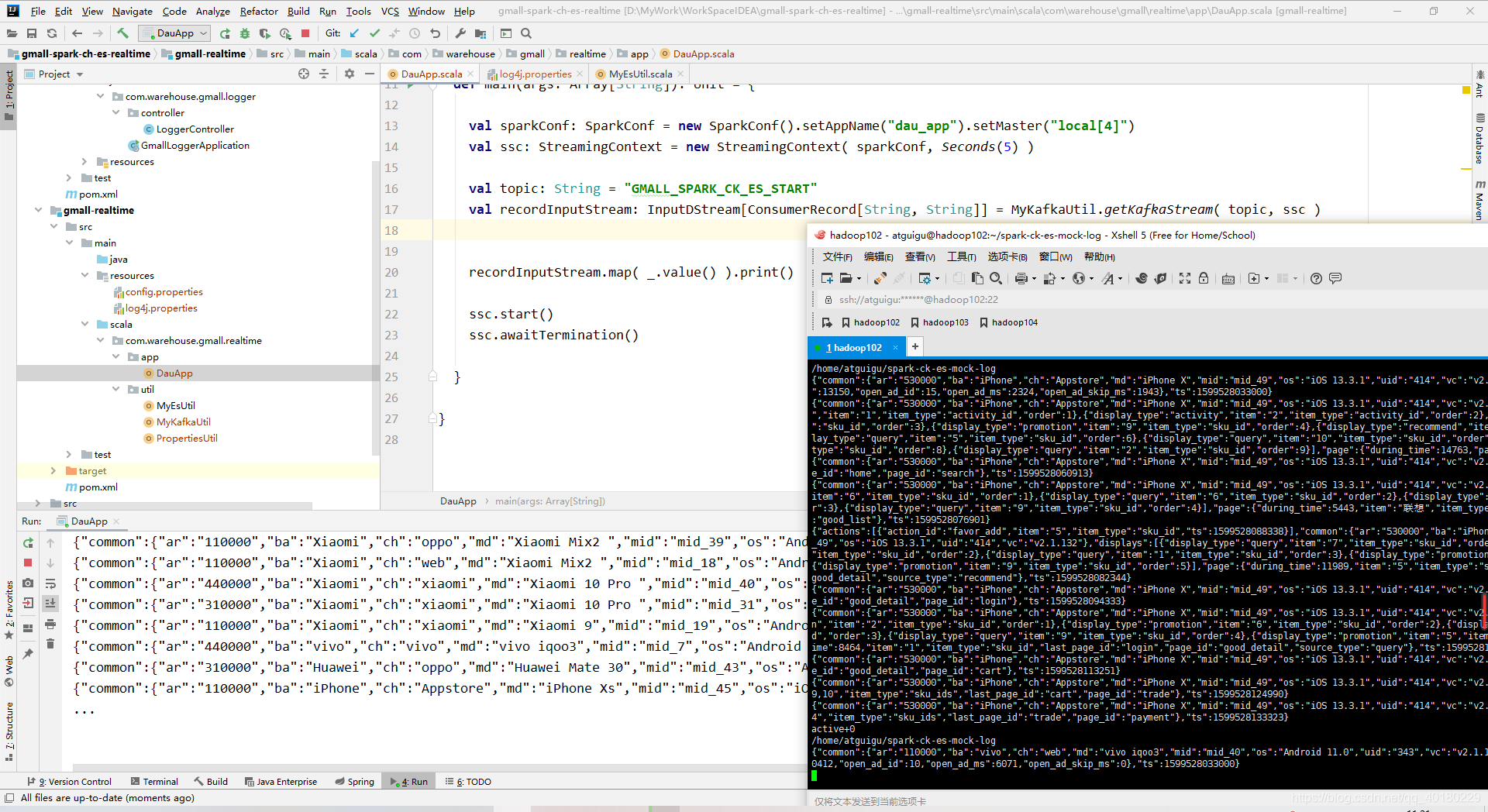Toggle the 2: Favorites tool window
Image resolution: width=1488 pixels, height=812 pixels.
(9, 611)
